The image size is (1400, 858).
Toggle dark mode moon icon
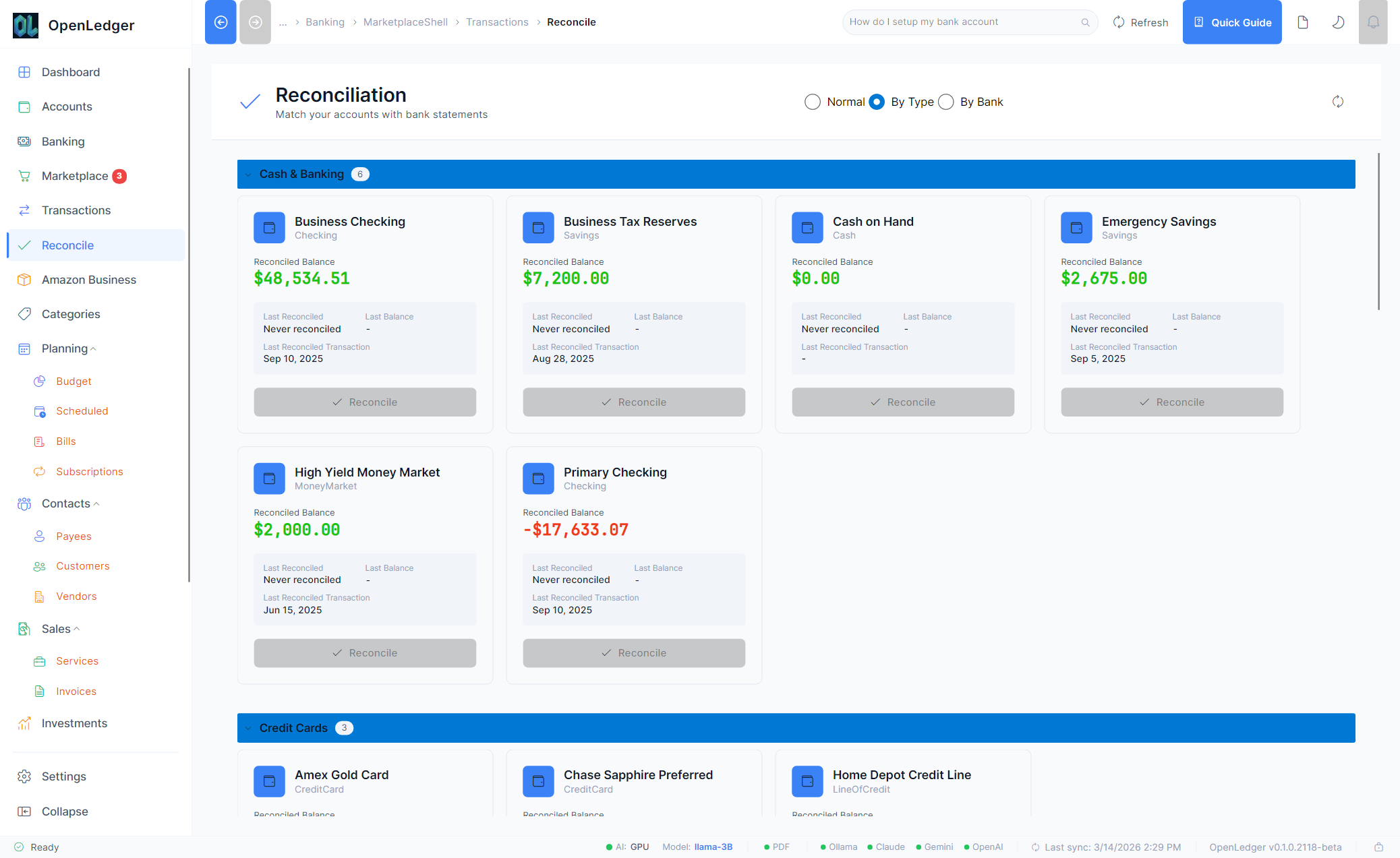point(1338,22)
